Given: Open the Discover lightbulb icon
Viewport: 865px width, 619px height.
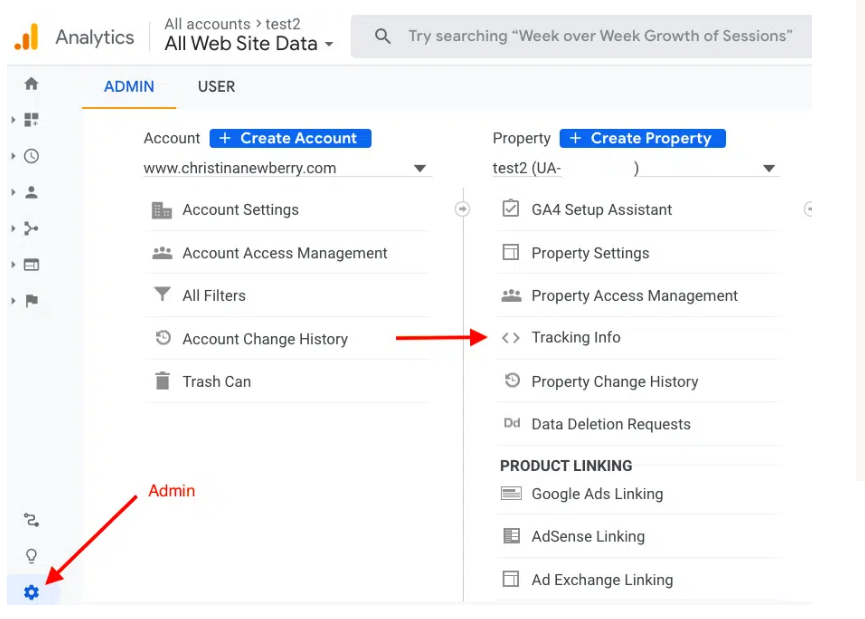Looking at the screenshot, I should coord(31,556).
